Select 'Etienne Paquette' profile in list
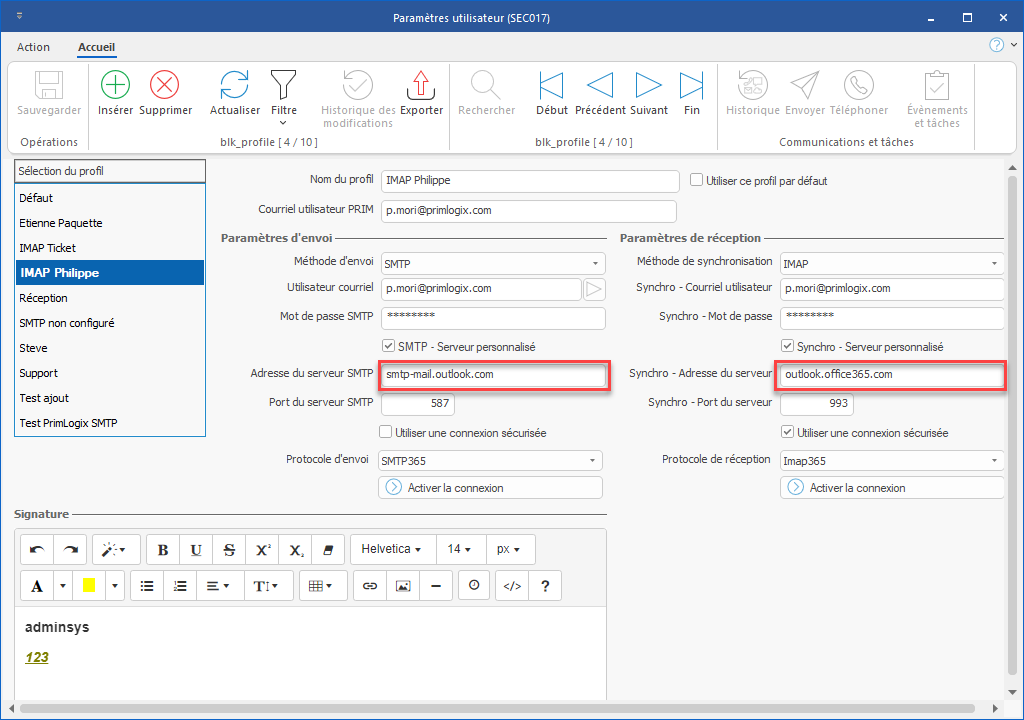 point(61,223)
